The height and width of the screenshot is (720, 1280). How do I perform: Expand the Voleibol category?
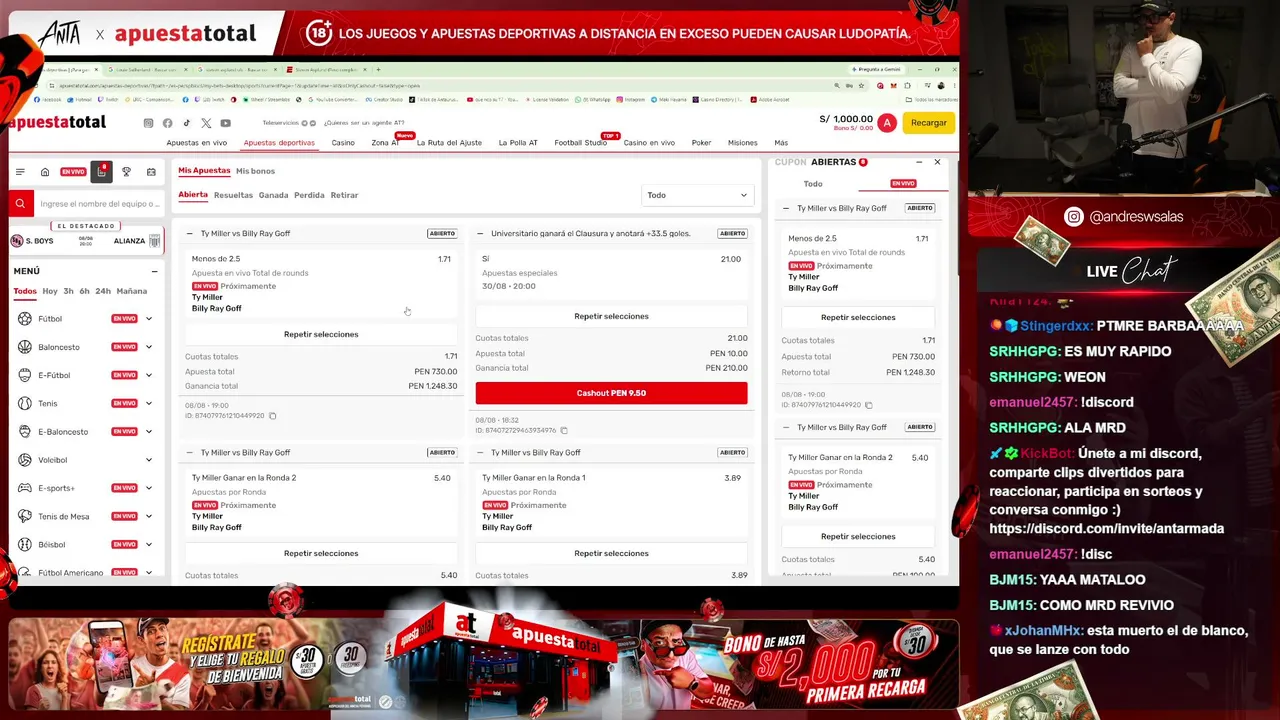(149, 460)
